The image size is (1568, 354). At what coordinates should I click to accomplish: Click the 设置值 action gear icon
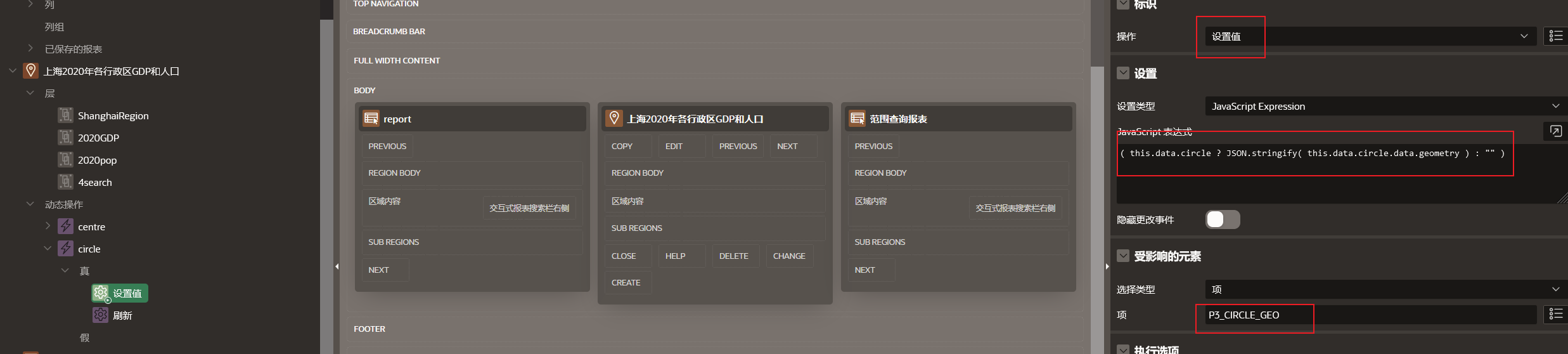pos(101,293)
